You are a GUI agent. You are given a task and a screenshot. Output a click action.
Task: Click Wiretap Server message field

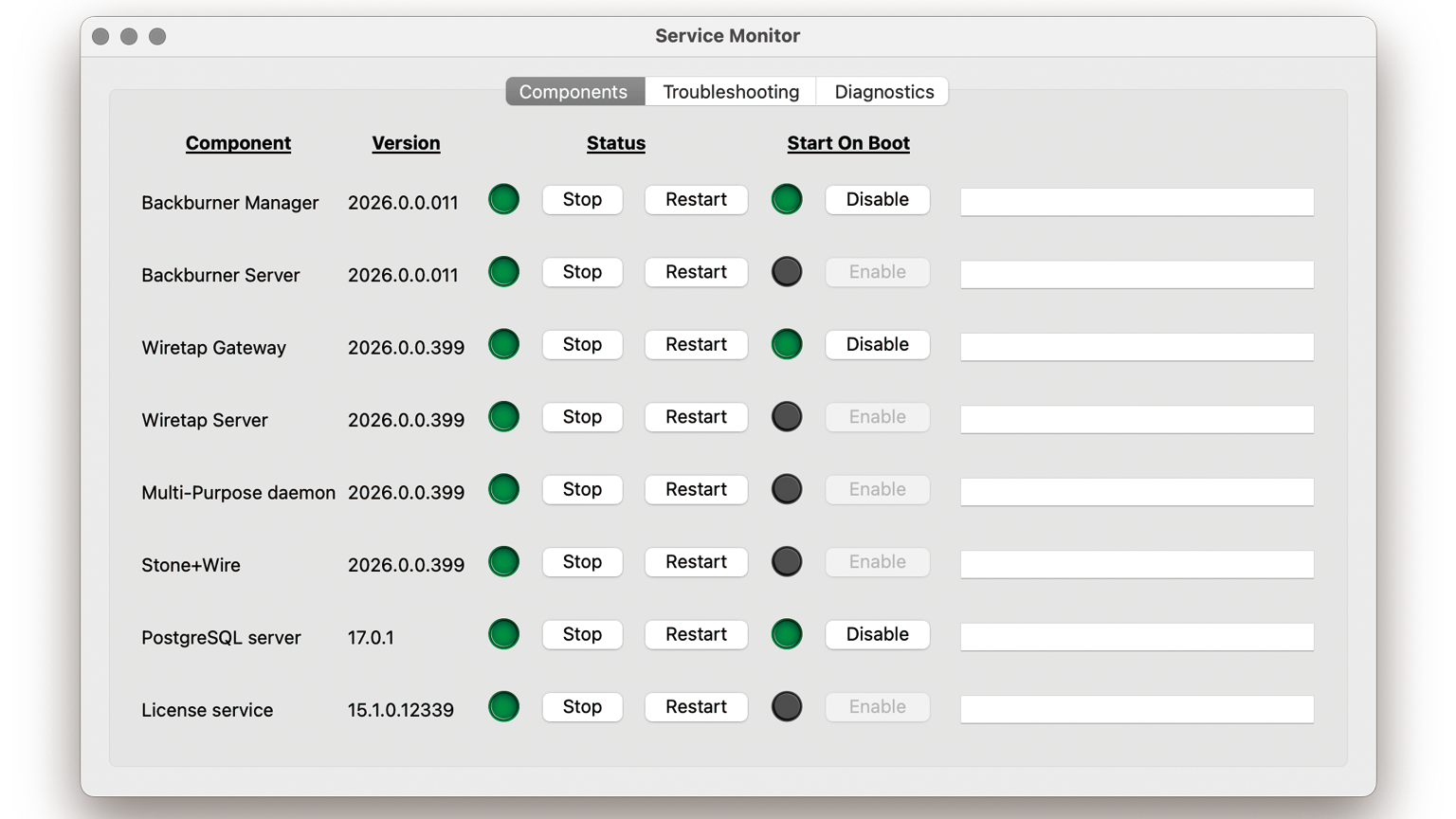pyautogui.click(x=1137, y=419)
